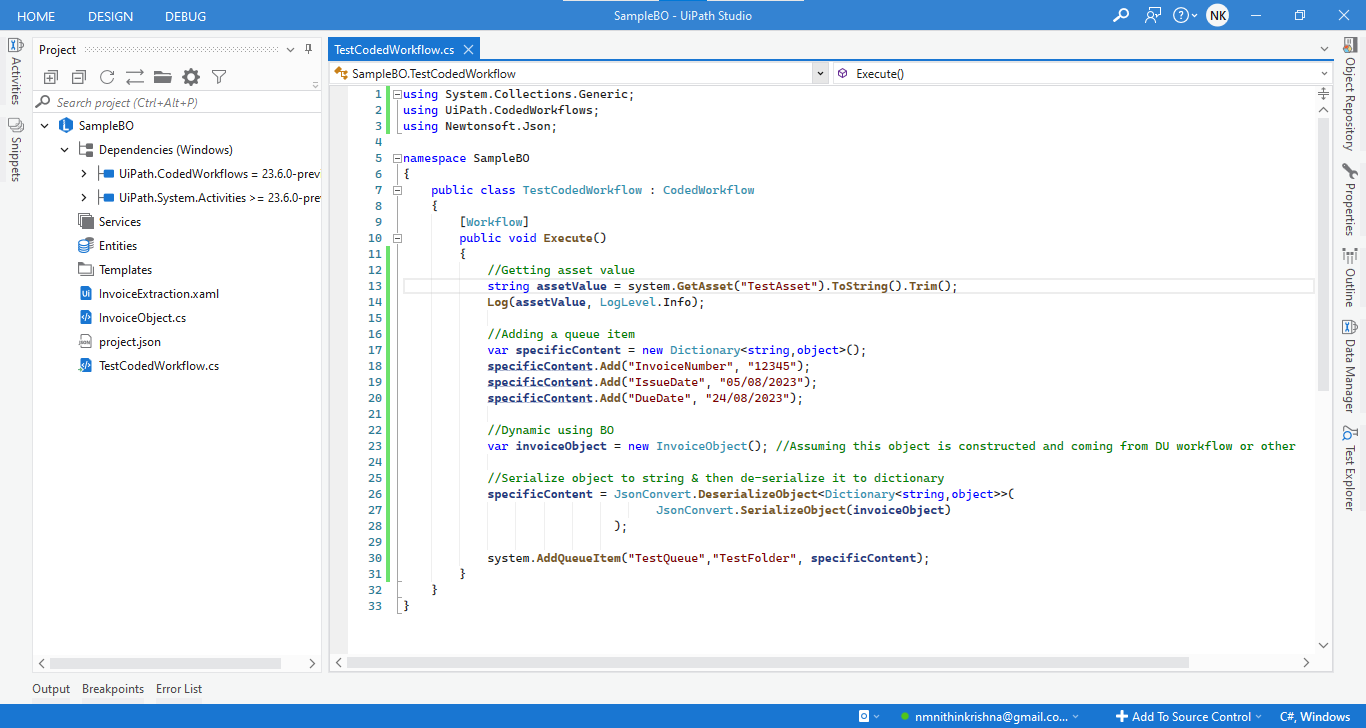1366x728 pixels.
Task: Click the editor horizontal scrollbar thumb
Action: coord(768,663)
